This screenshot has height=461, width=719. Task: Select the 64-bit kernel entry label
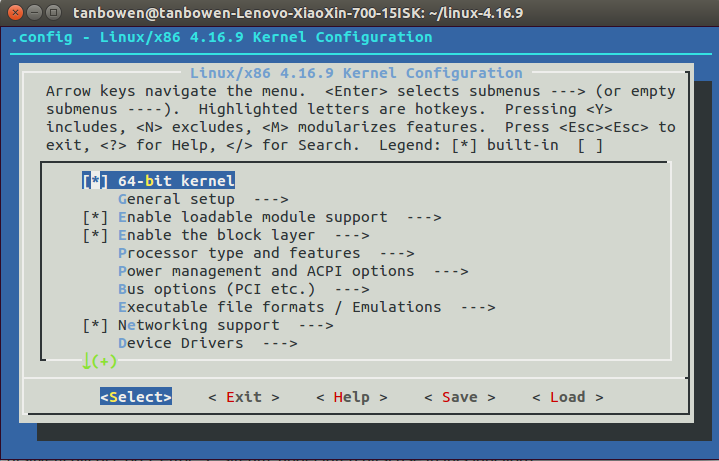tap(177, 181)
